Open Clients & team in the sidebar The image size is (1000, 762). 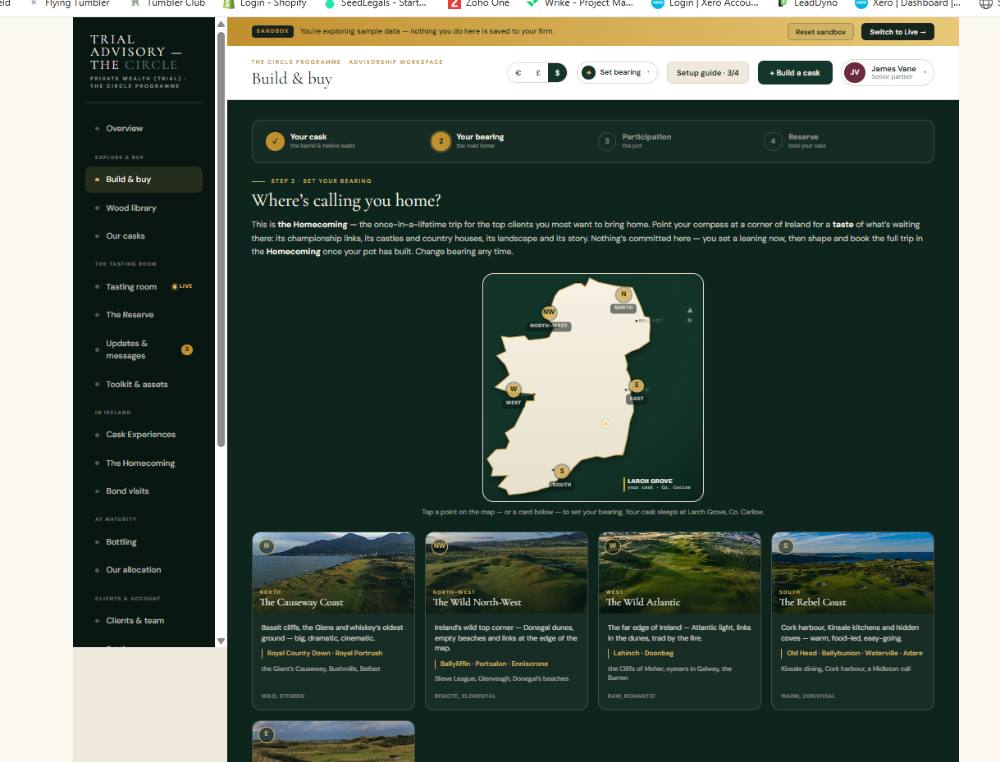[x=143, y=620]
